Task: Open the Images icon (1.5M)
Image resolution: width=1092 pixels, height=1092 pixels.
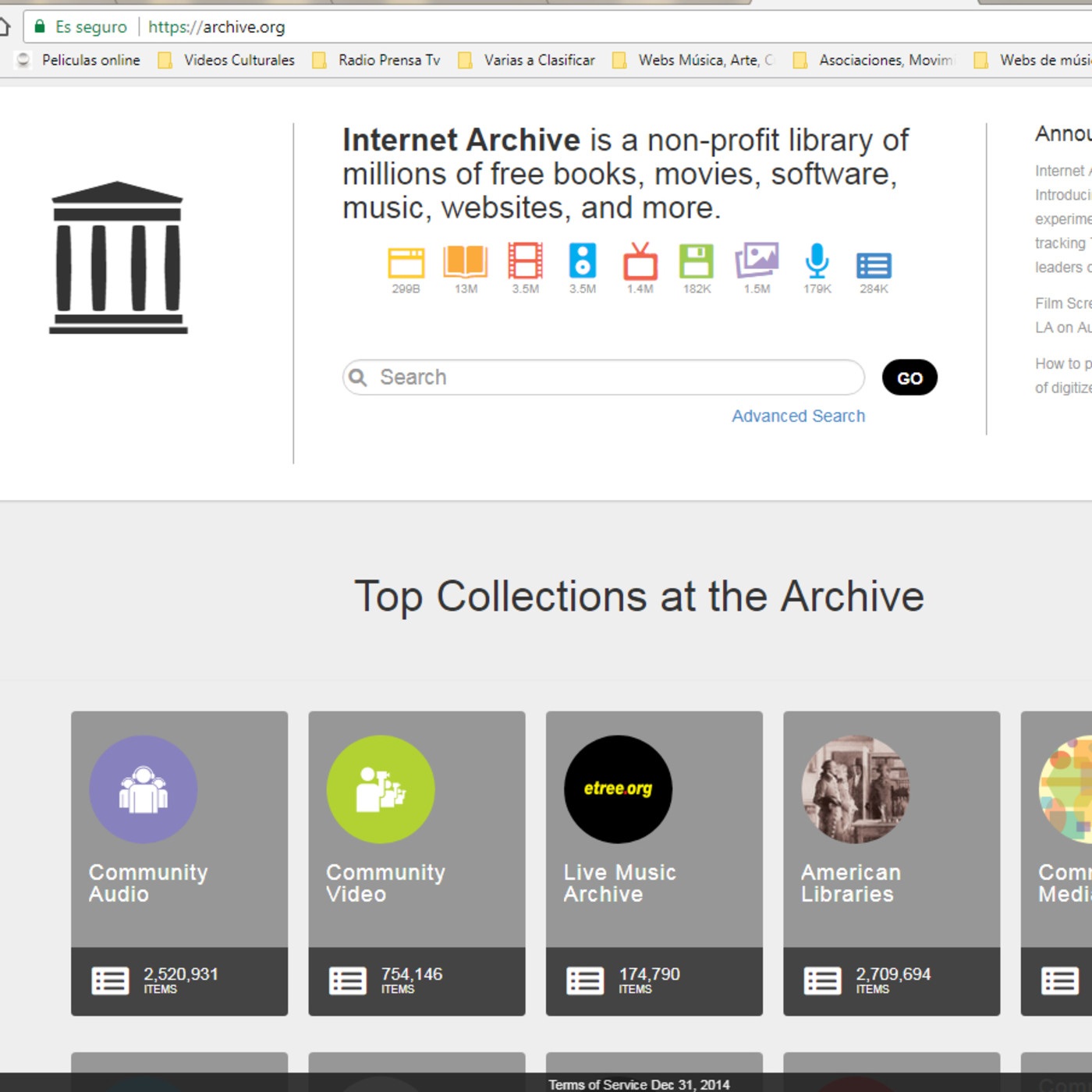Action: 757,261
